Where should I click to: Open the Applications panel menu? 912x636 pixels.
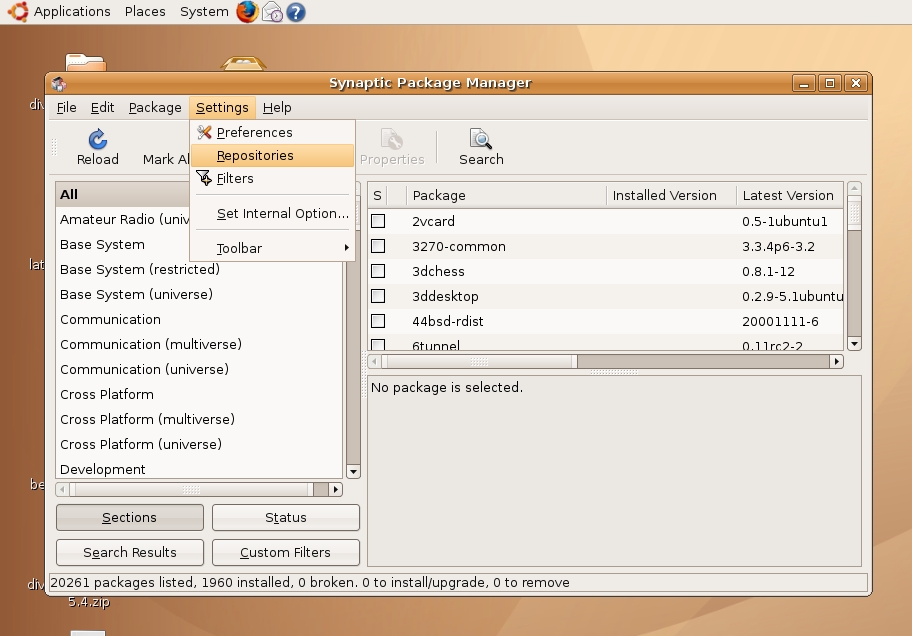click(x=72, y=12)
